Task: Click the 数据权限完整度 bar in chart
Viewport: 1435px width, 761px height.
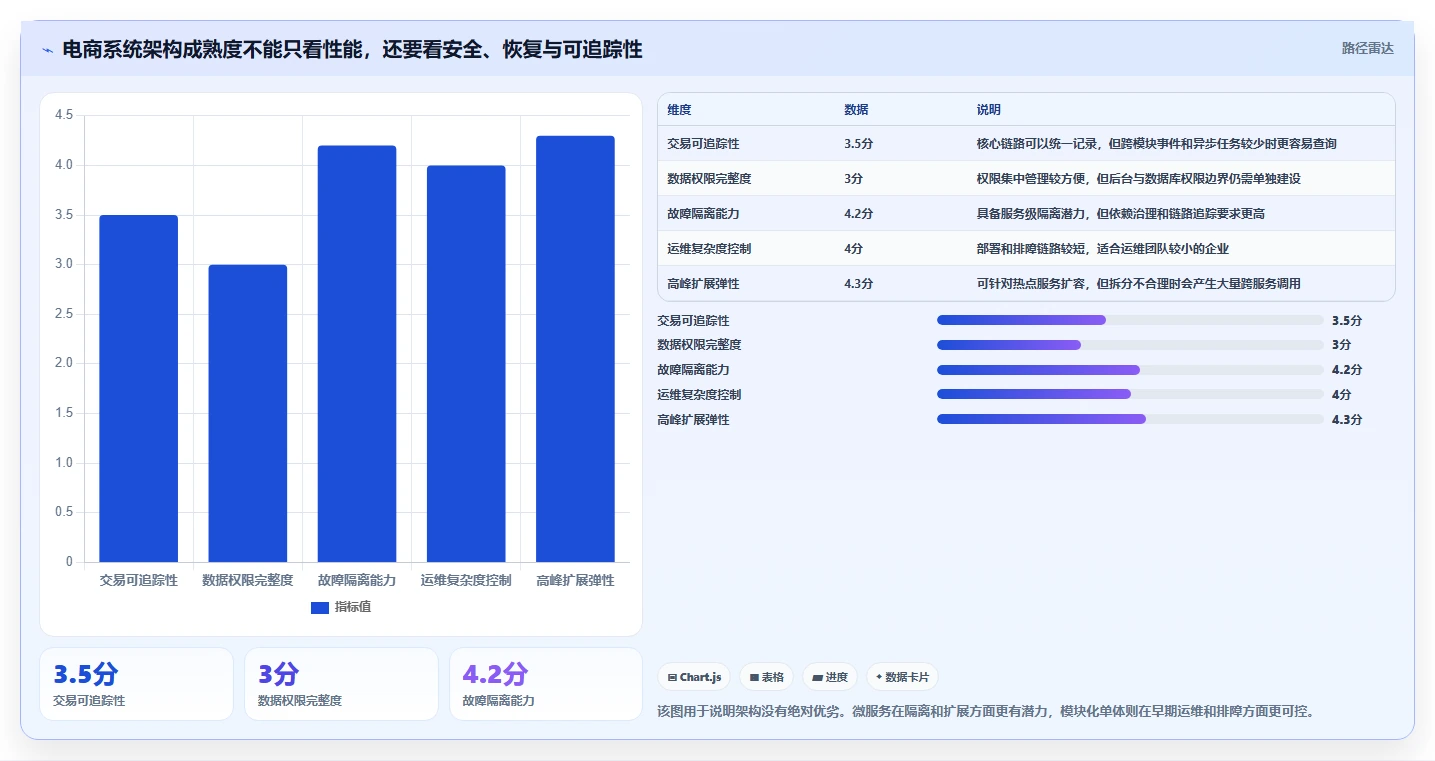Action: [248, 413]
